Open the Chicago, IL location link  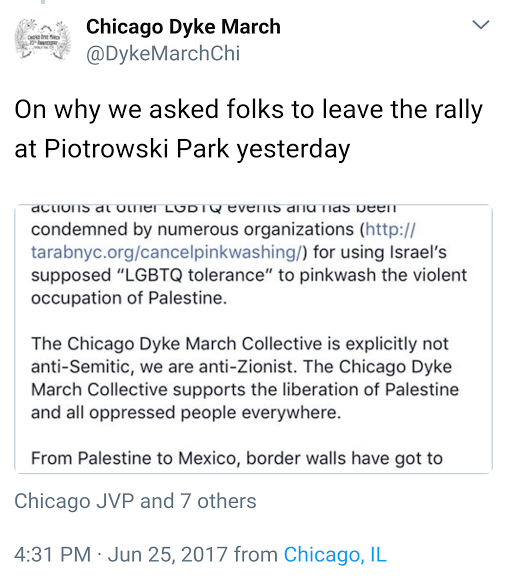coord(335,555)
